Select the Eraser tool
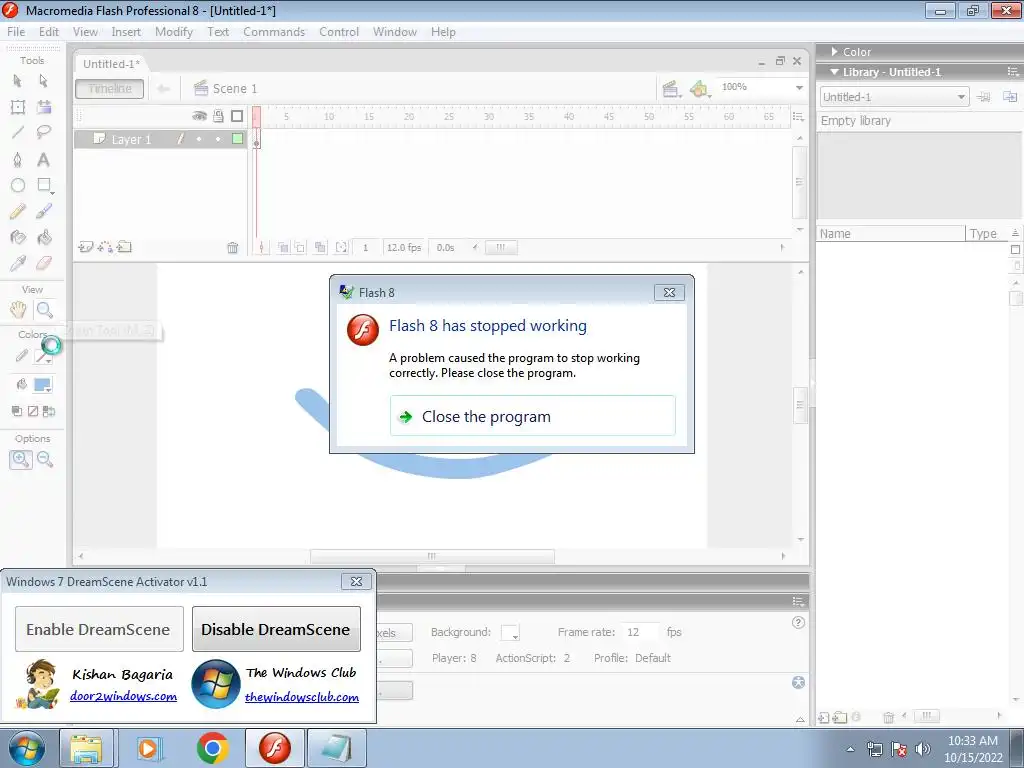The image size is (1024, 768). [44, 263]
